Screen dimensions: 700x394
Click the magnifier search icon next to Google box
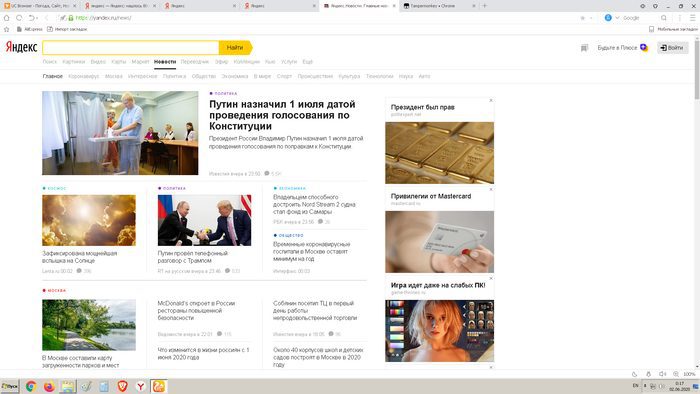click(664, 18)
